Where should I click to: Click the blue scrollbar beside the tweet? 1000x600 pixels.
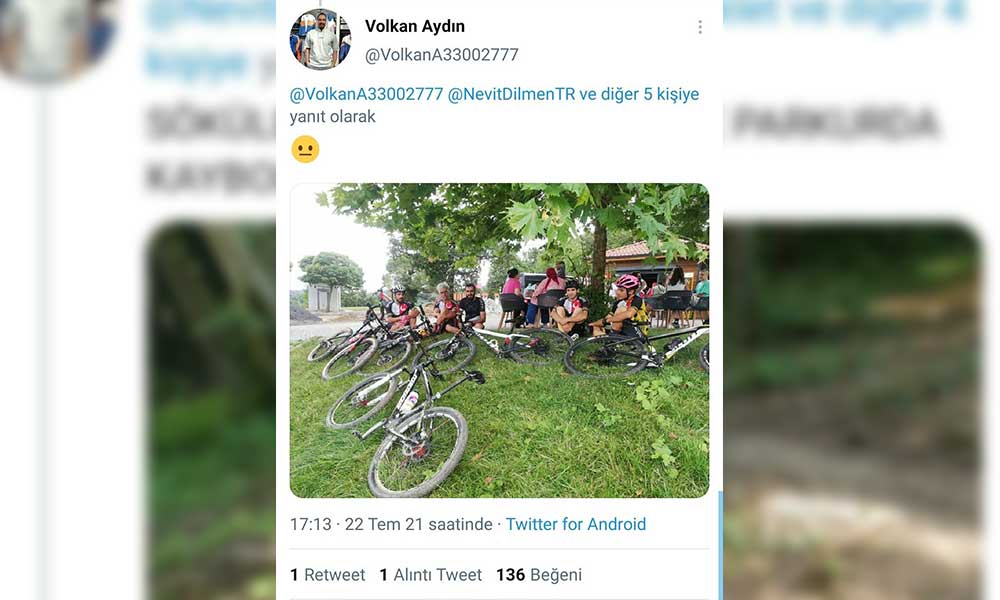tap(721, 545)
